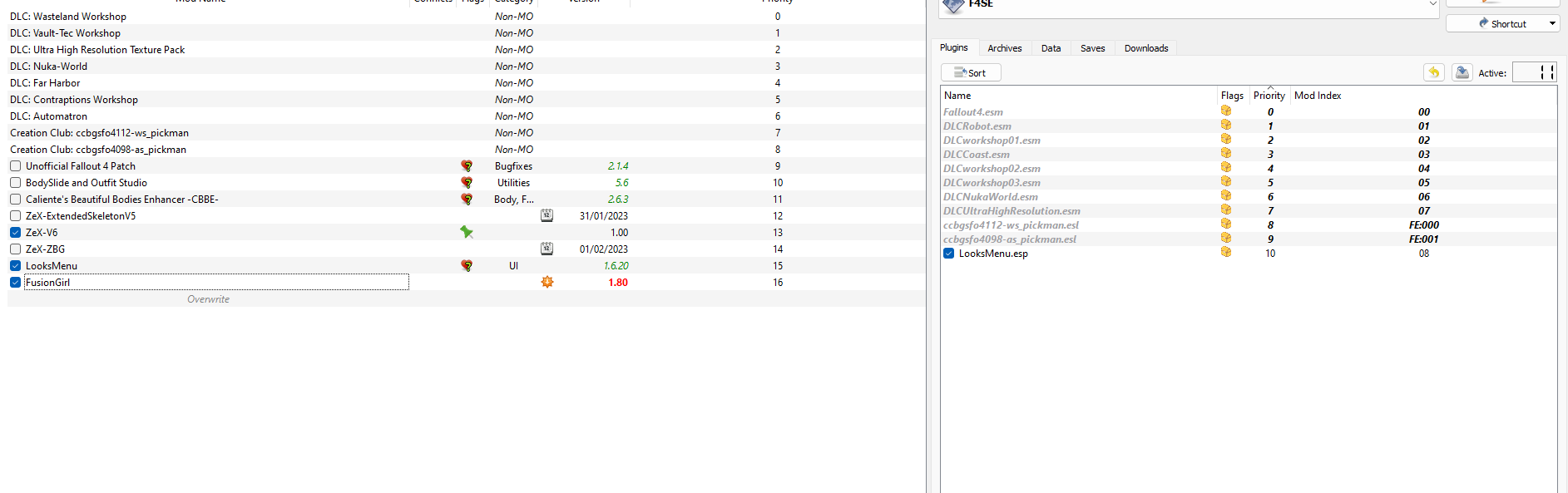Sort plugins by Mod Index column header
Screen dimensions: 1568x493
pos(1422,96)
